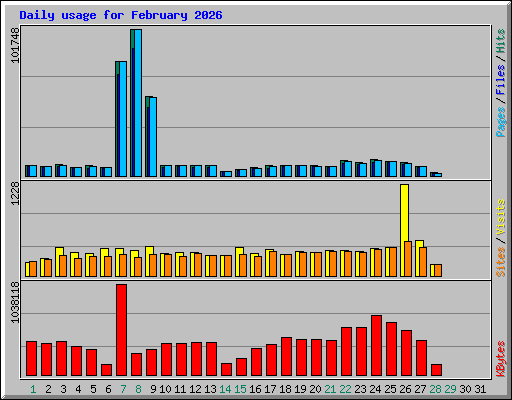This screenshot has width=512, height=400.
Task: Click the 'Files' legend label
Action: 501,79
